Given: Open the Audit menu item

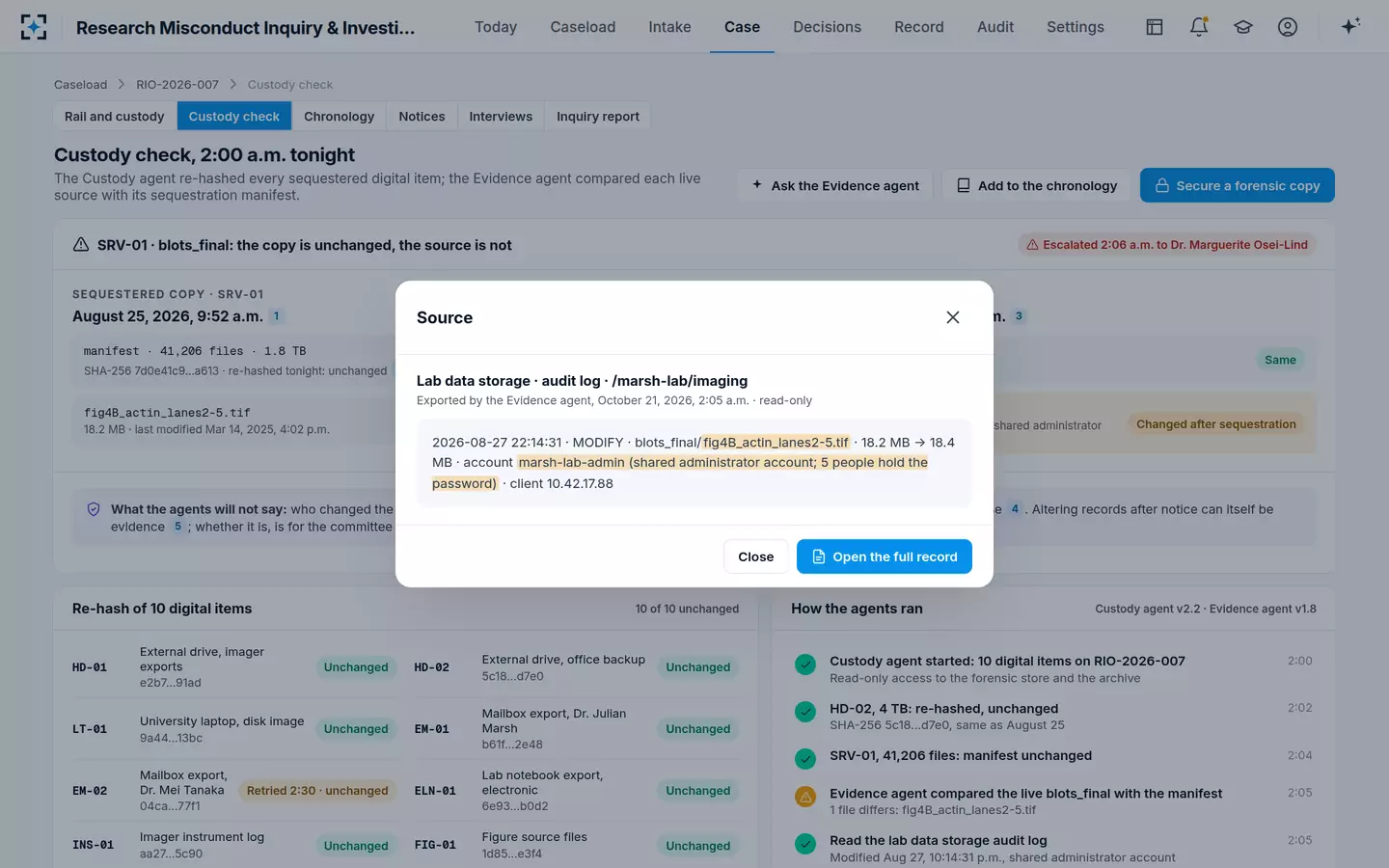Looking at the screenshot, I should tap(994, 27).
